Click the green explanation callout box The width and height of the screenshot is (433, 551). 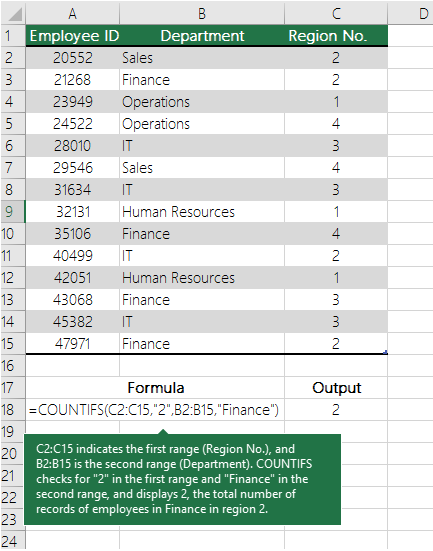[182, 479]
